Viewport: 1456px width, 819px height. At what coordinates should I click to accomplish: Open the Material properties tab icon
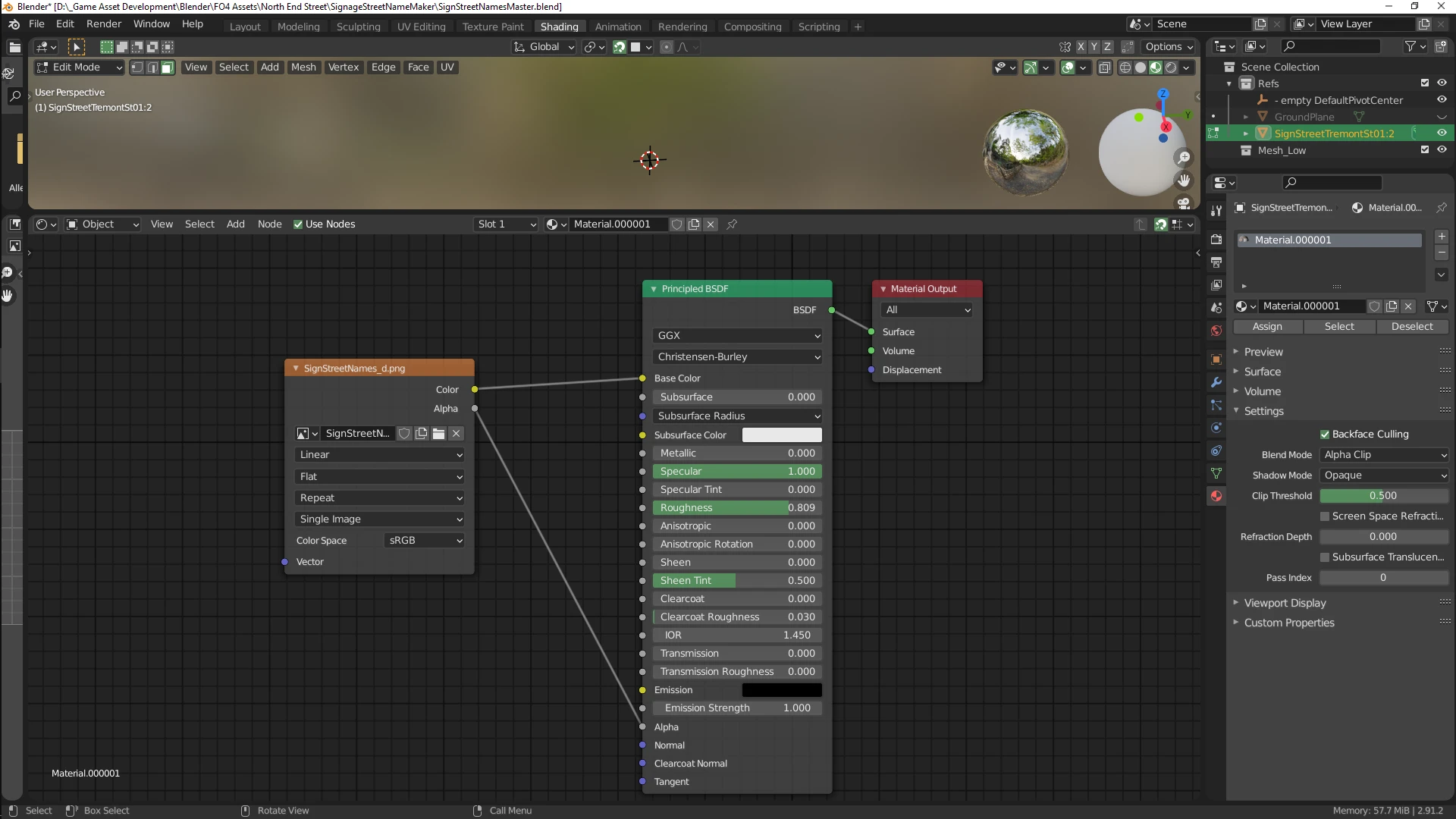click(x=1216, y=496)
